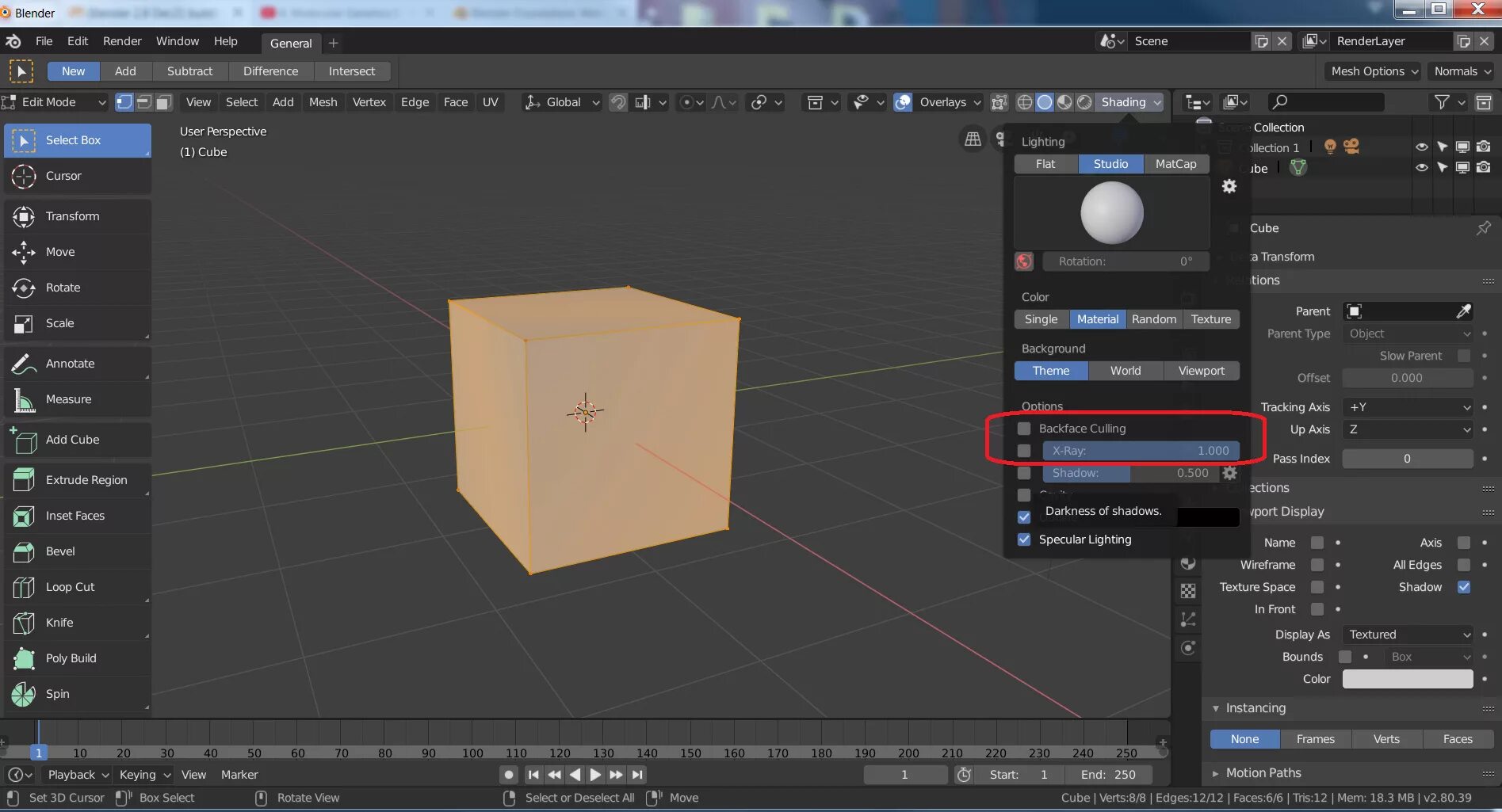This screenshot has width=1502, height=812.
Task: Select the Loop Cut tool
Action: (x=77, y=587)
